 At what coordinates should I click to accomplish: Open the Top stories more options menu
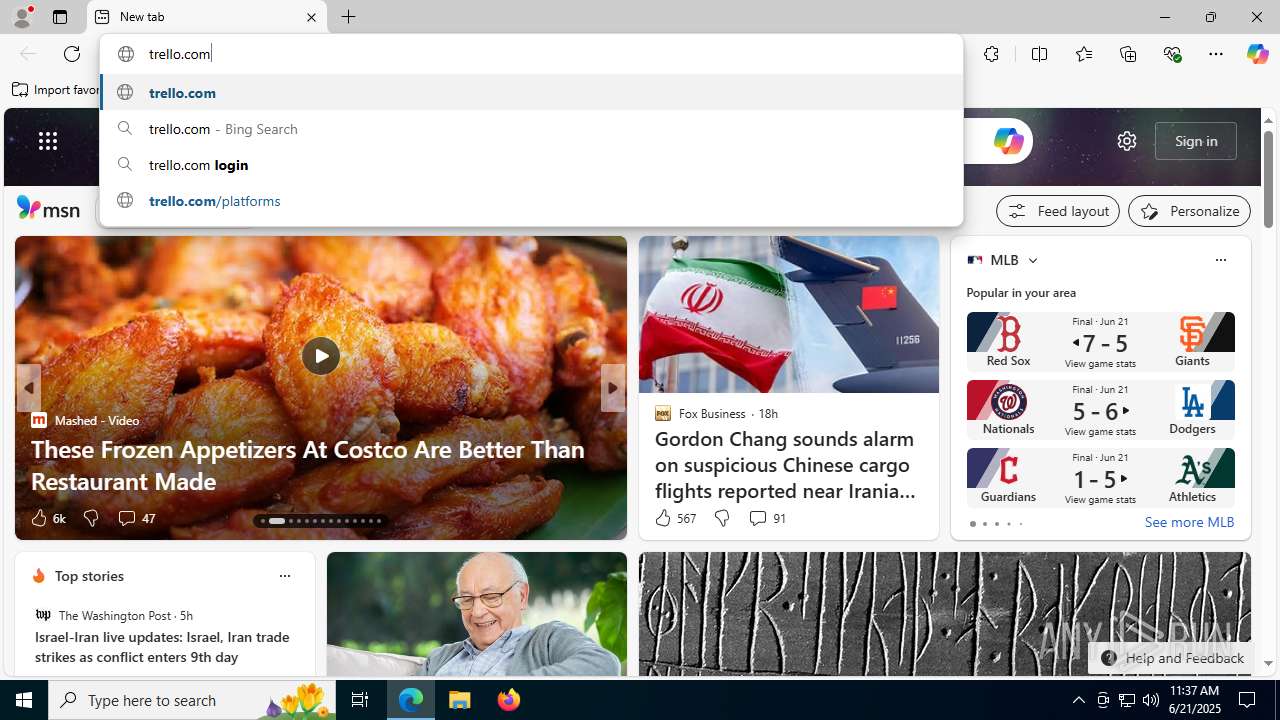(284, 576)
